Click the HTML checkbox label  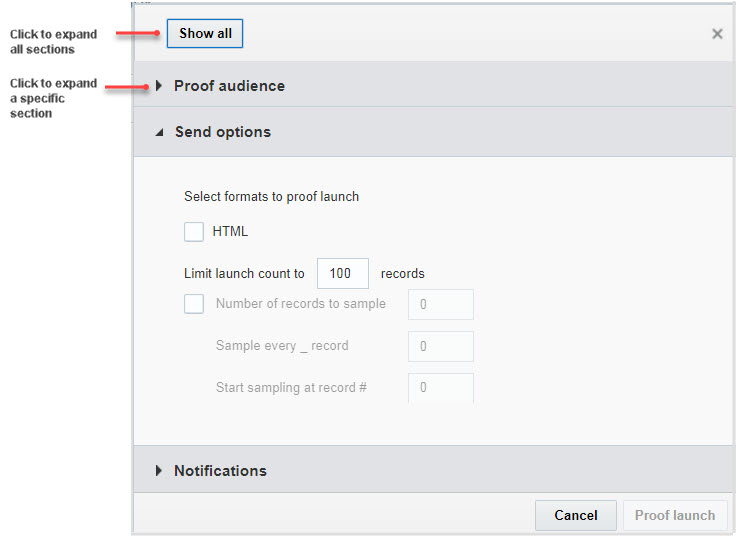[x=230, y=231]
